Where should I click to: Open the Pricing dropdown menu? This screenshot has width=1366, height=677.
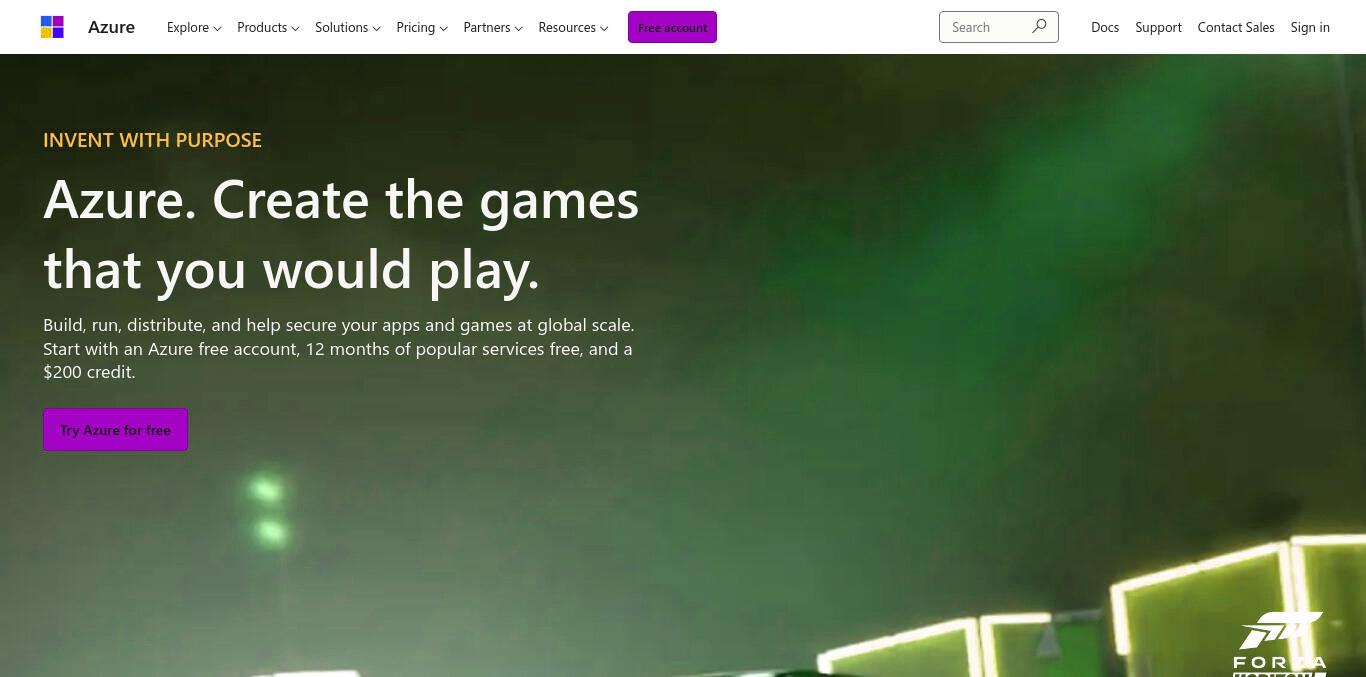click(422, 27)
